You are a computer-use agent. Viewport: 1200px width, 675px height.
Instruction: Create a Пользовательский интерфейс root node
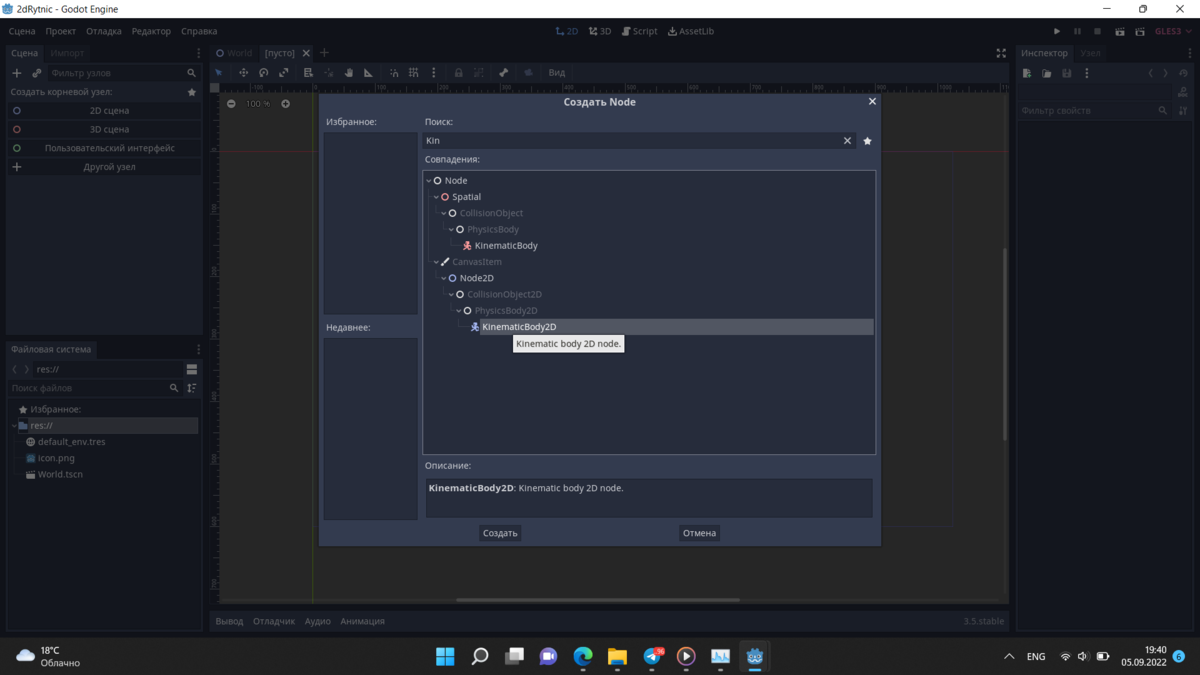coord(104,148)
